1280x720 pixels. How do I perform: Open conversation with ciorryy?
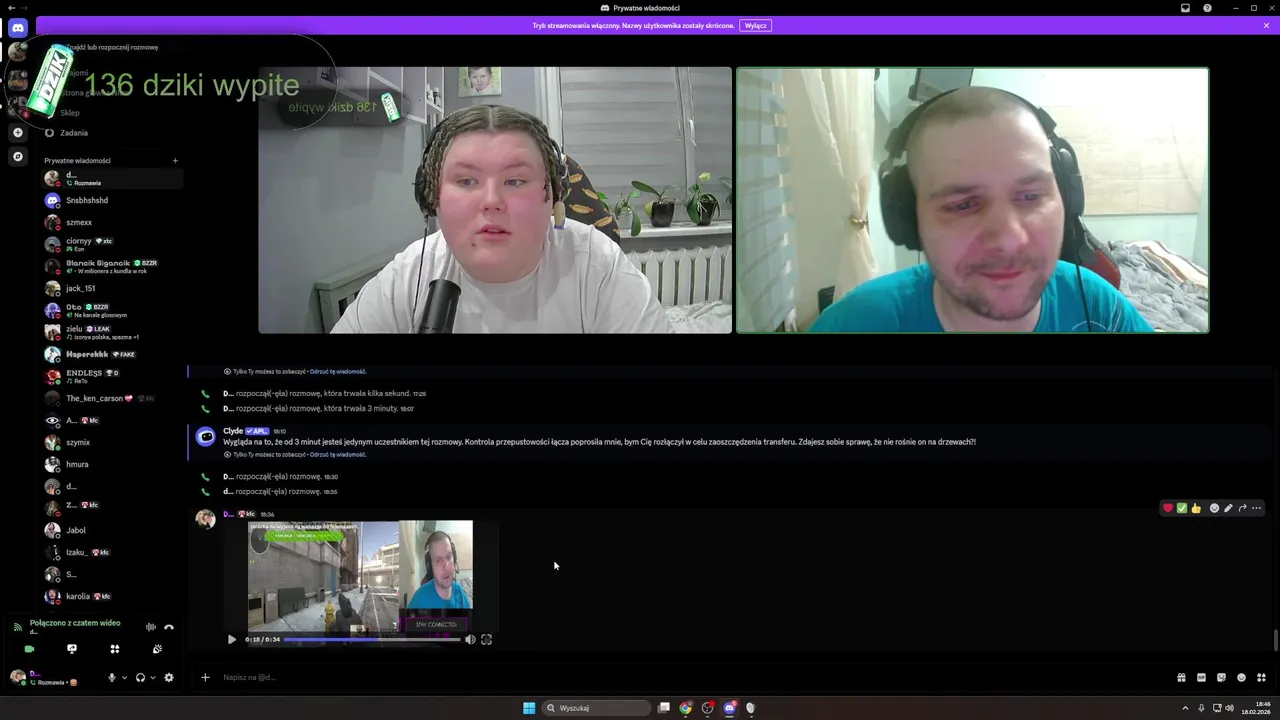coord(111,244)
